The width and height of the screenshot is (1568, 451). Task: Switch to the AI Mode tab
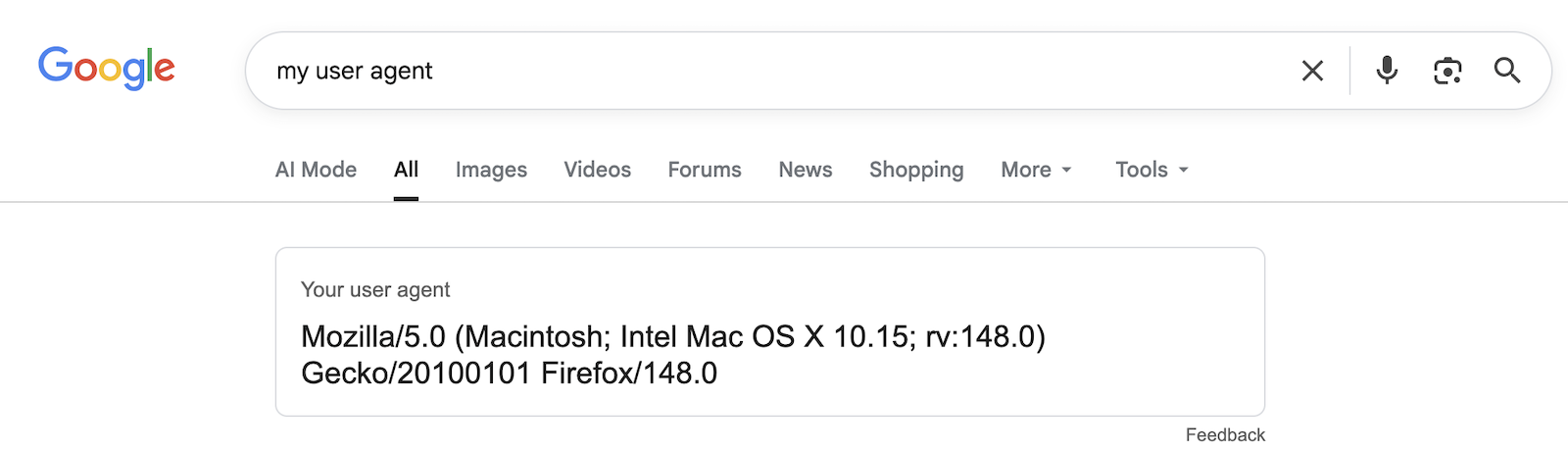coord(316,170)
